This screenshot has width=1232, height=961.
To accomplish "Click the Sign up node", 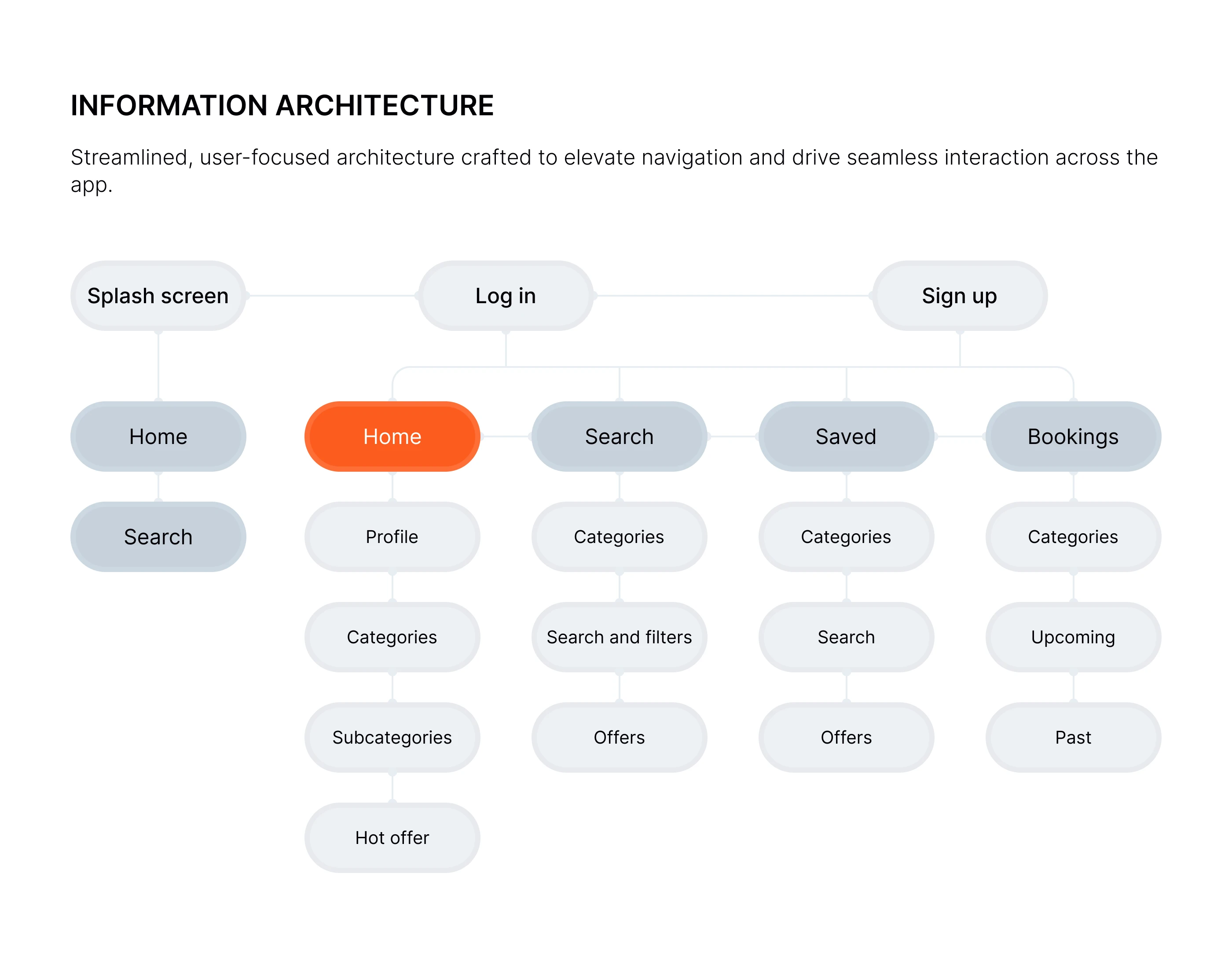I will click(959, 296).
